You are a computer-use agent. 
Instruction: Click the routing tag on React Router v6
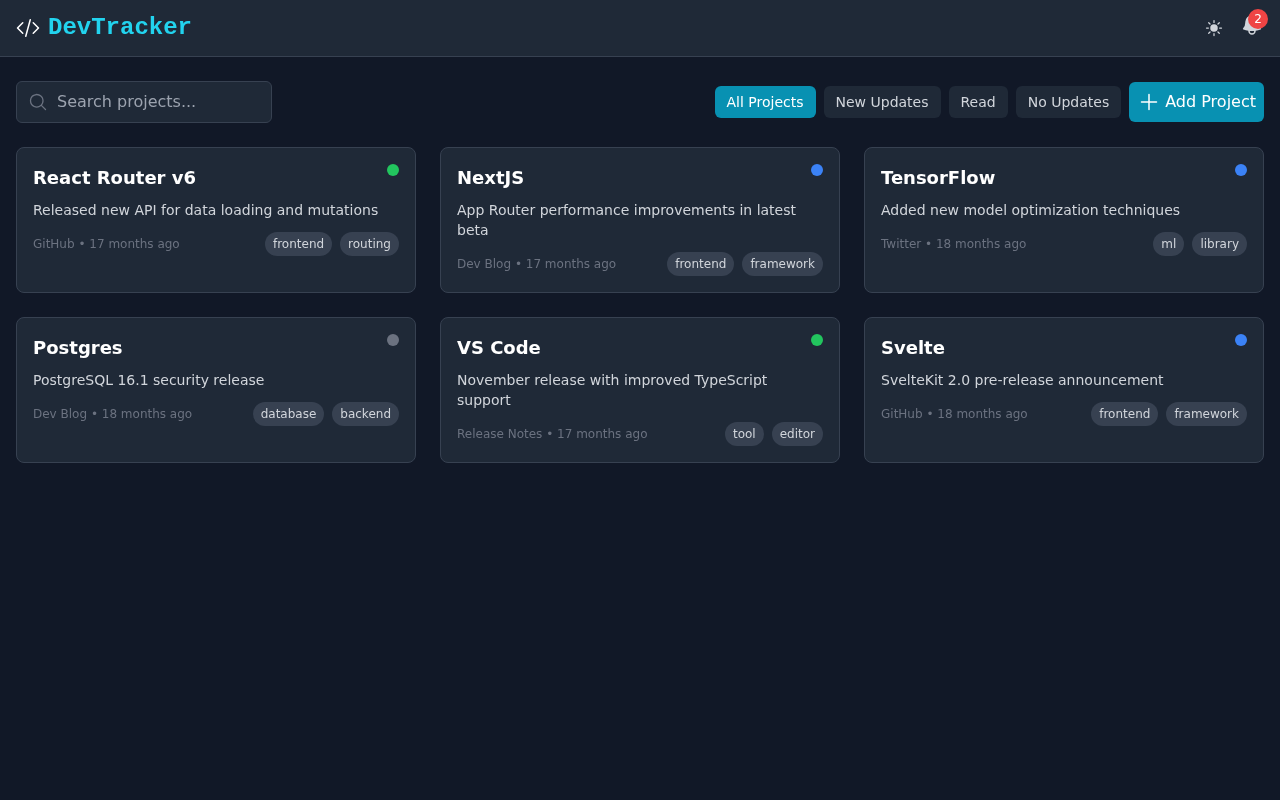click(369, 244)
